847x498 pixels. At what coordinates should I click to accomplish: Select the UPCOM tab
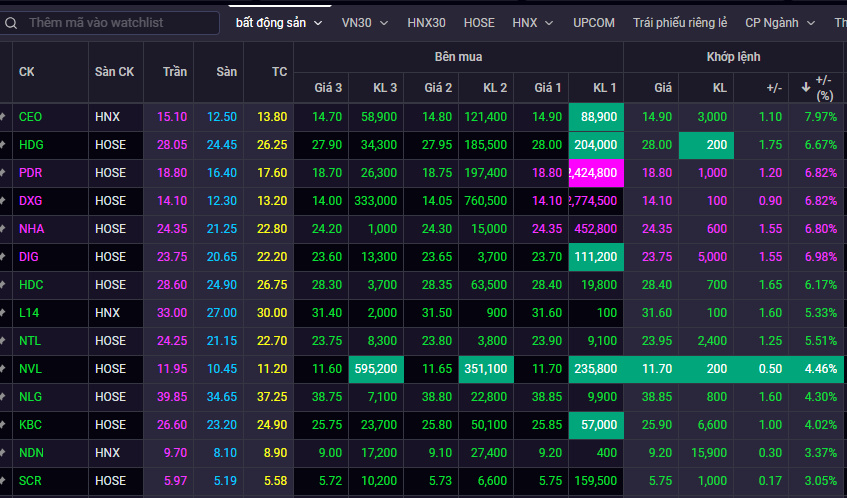point(594,22)
